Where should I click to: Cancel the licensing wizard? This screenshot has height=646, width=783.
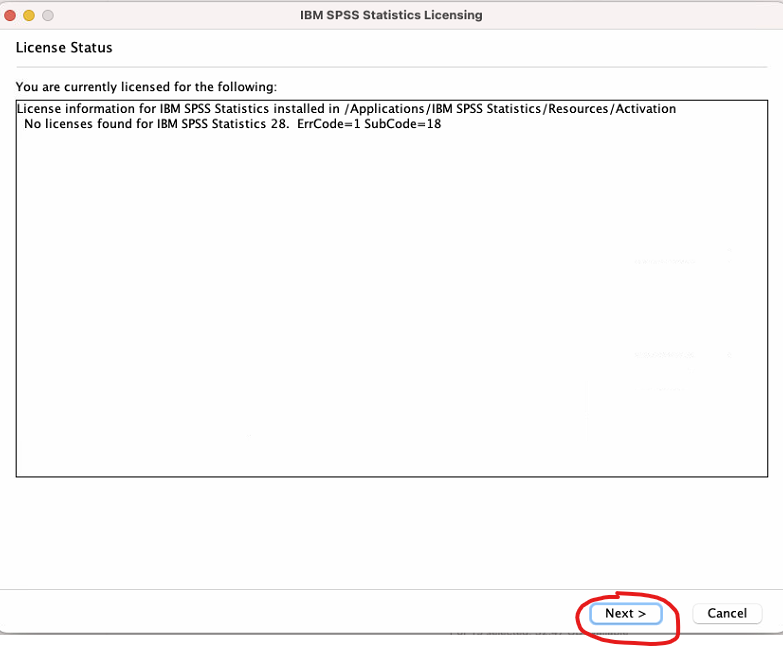727,613
